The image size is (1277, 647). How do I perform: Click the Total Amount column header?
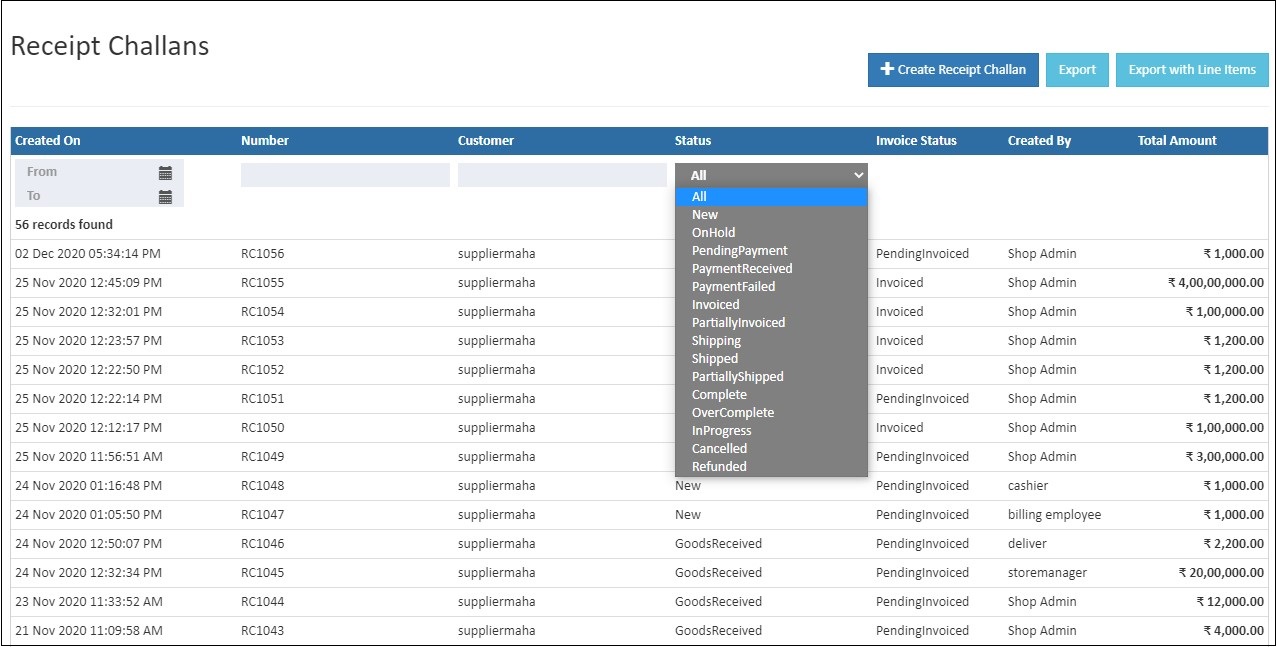[1177, 141]
